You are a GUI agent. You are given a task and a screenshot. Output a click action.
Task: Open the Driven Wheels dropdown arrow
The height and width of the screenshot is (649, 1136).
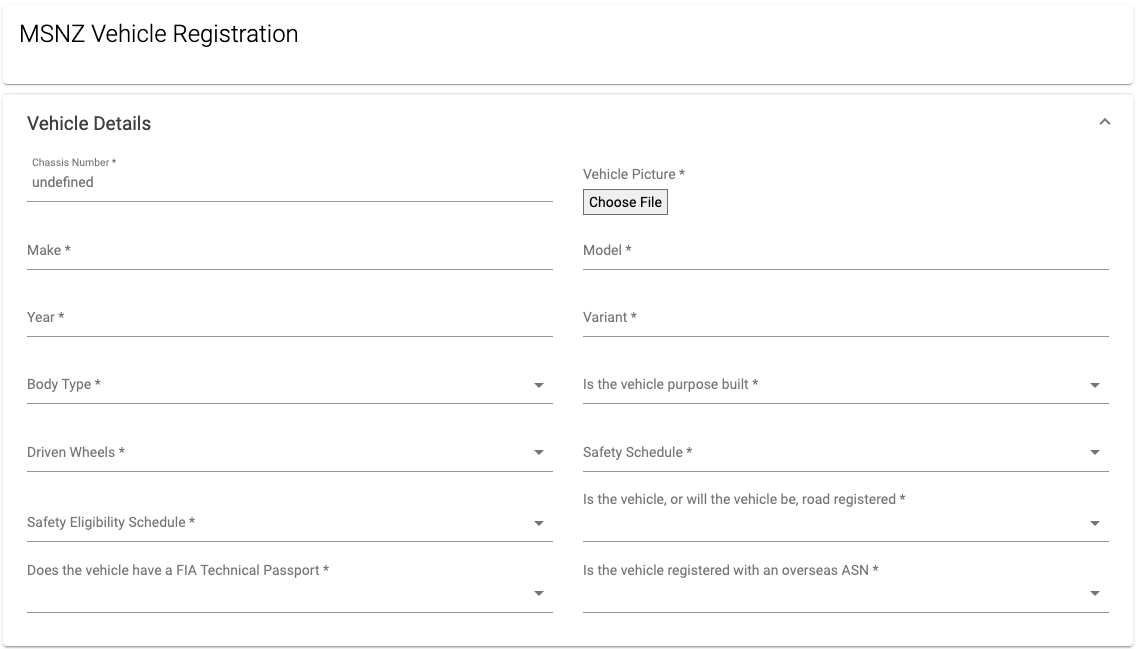click(x=538, y=453)
